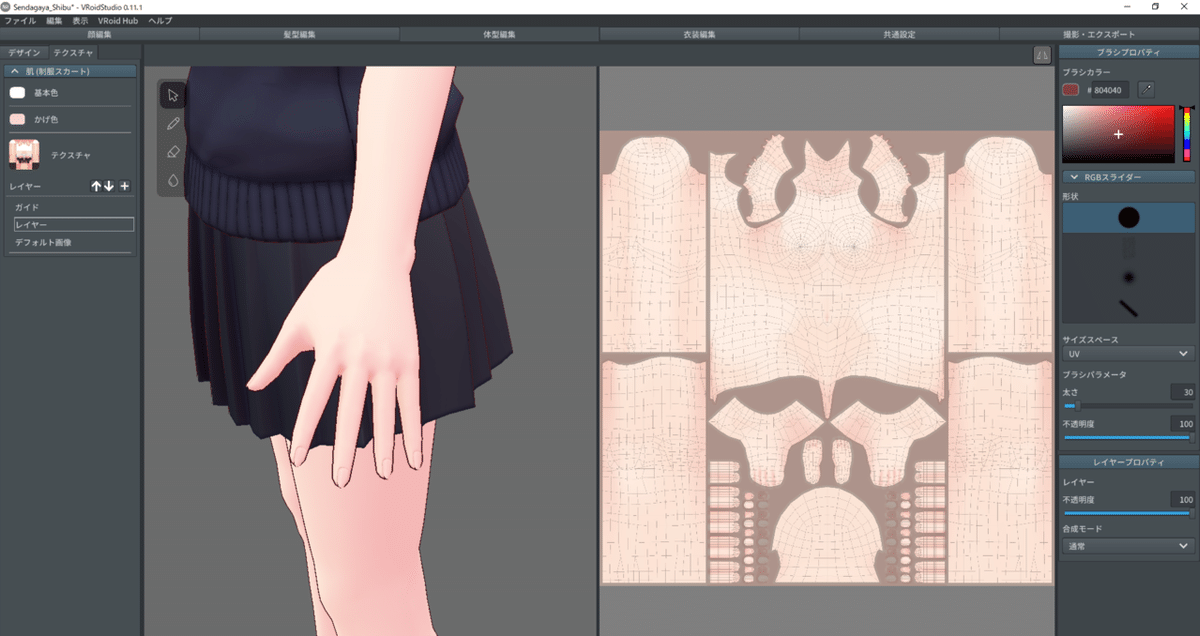The height and width of the screenshot is (636, 1200).
Task: Click the かげ色 label
Action: [46, 119]
